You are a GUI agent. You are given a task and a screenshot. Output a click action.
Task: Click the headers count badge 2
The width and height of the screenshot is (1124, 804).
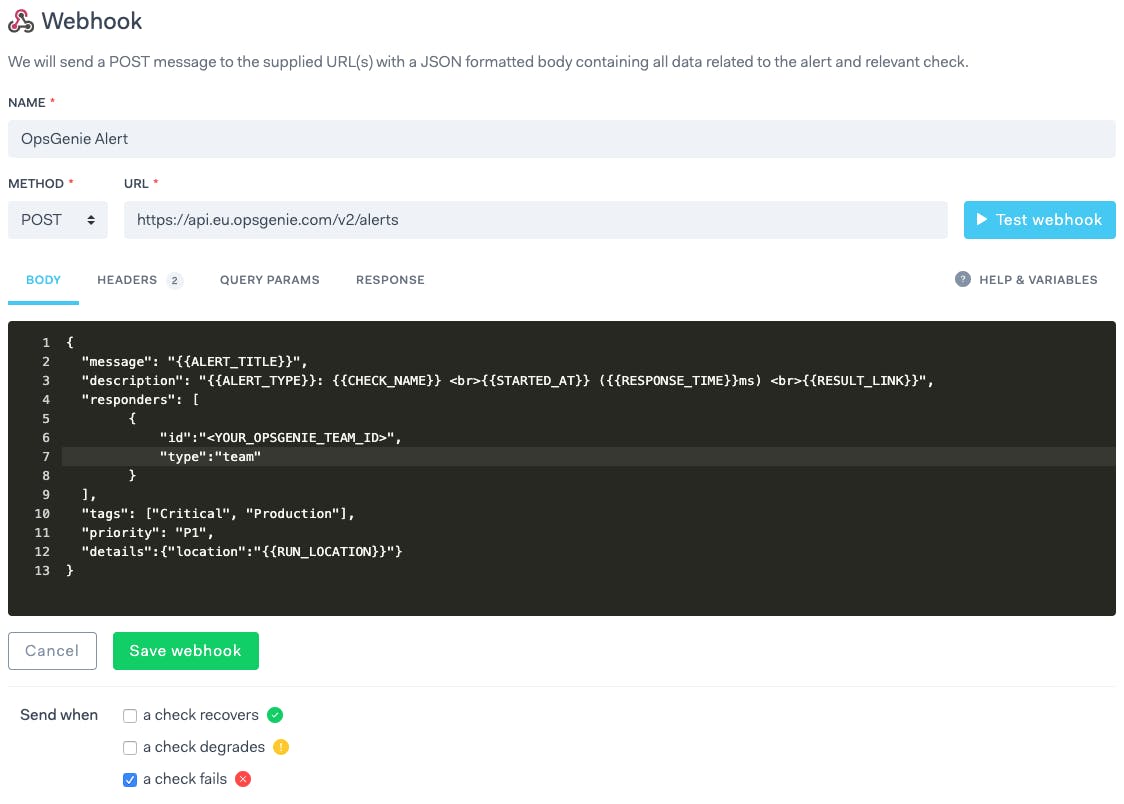click(x=174, y=280)
